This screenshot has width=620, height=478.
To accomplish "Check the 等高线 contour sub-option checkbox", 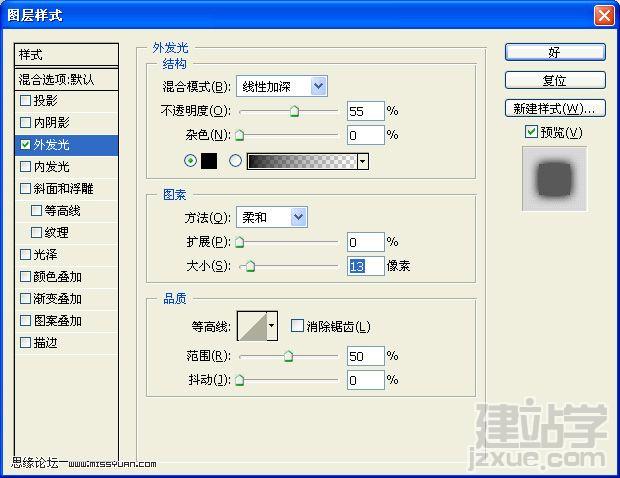I will pyautogui.click(x=36, y=210).
